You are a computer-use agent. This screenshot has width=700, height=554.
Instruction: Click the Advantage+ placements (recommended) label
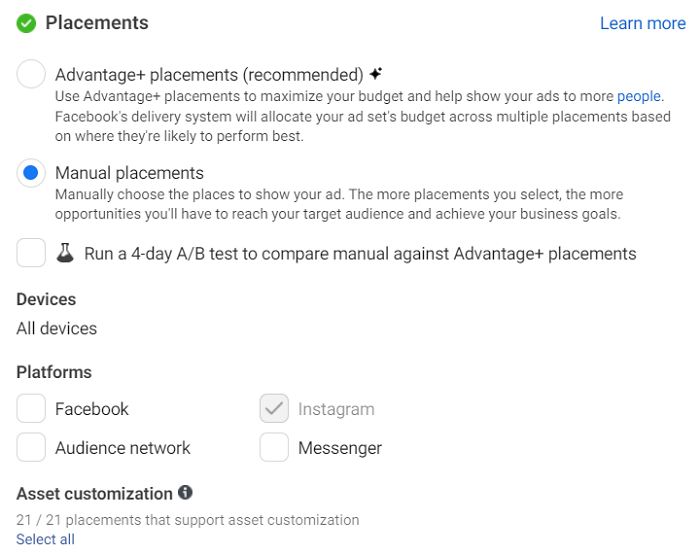click(x=209, y=75)
